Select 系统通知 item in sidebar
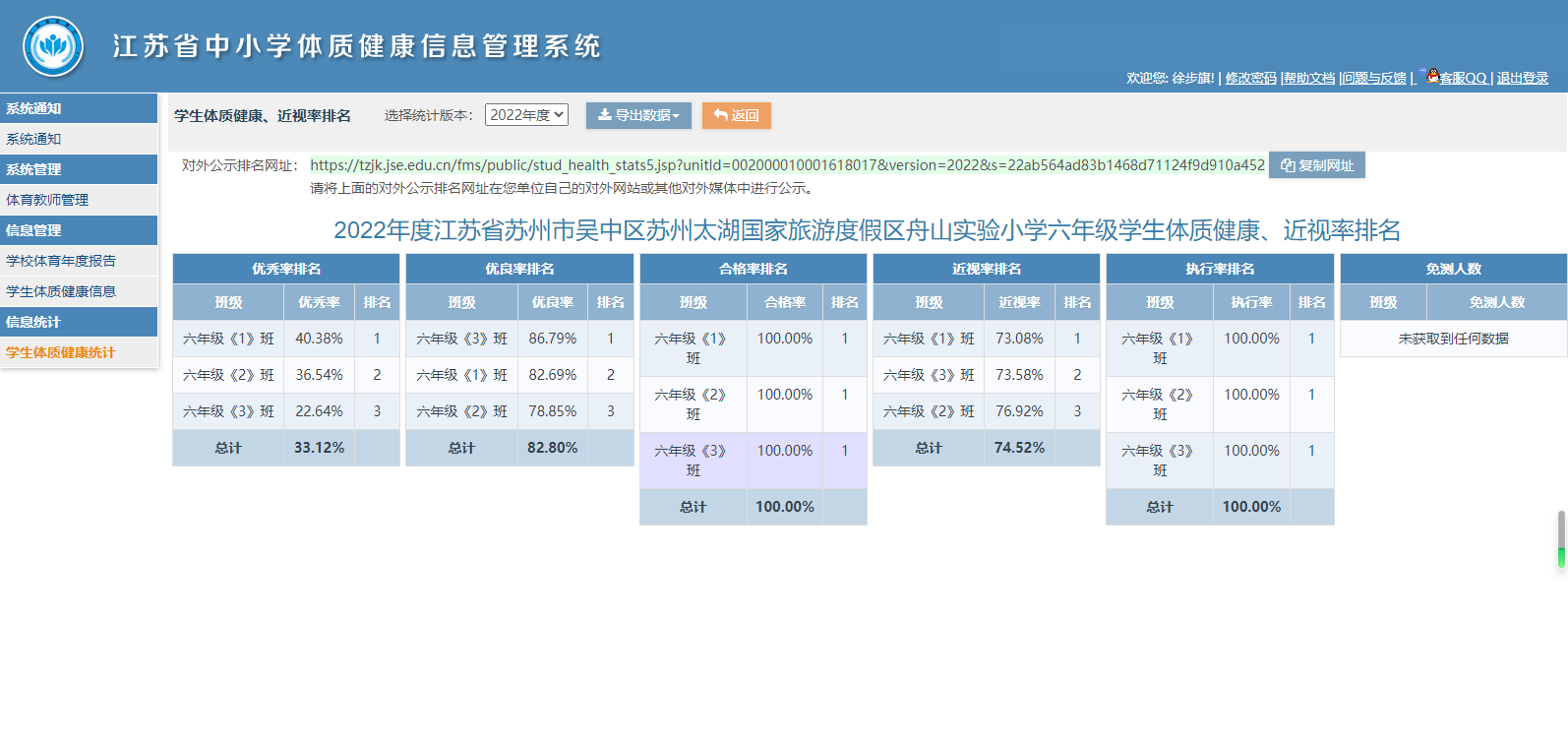The image size is (1568, 744). point(79,139)
